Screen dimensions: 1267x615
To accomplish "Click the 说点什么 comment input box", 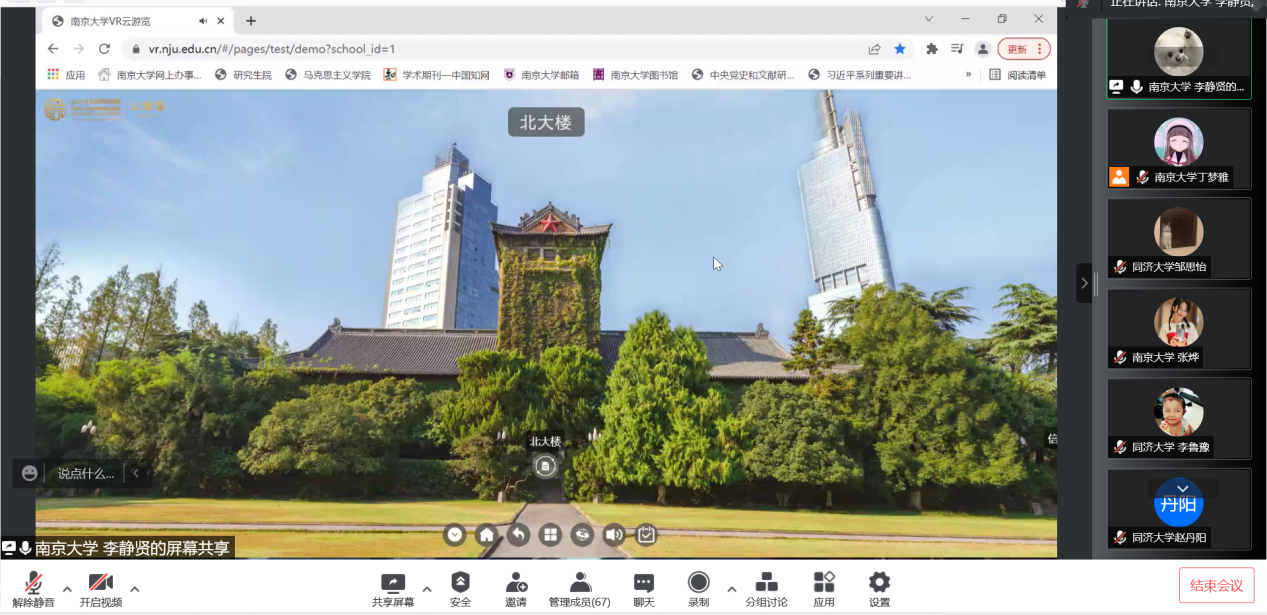I will click(x=85, y=473).
